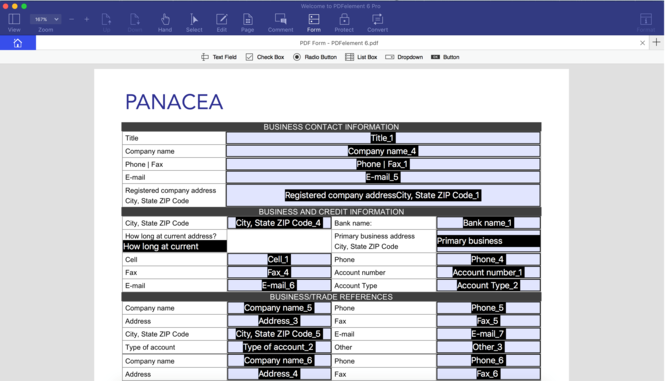665x381 pixels.
Task: Open the zoom level dropdown showing 167%
Action: click(46, 19)
